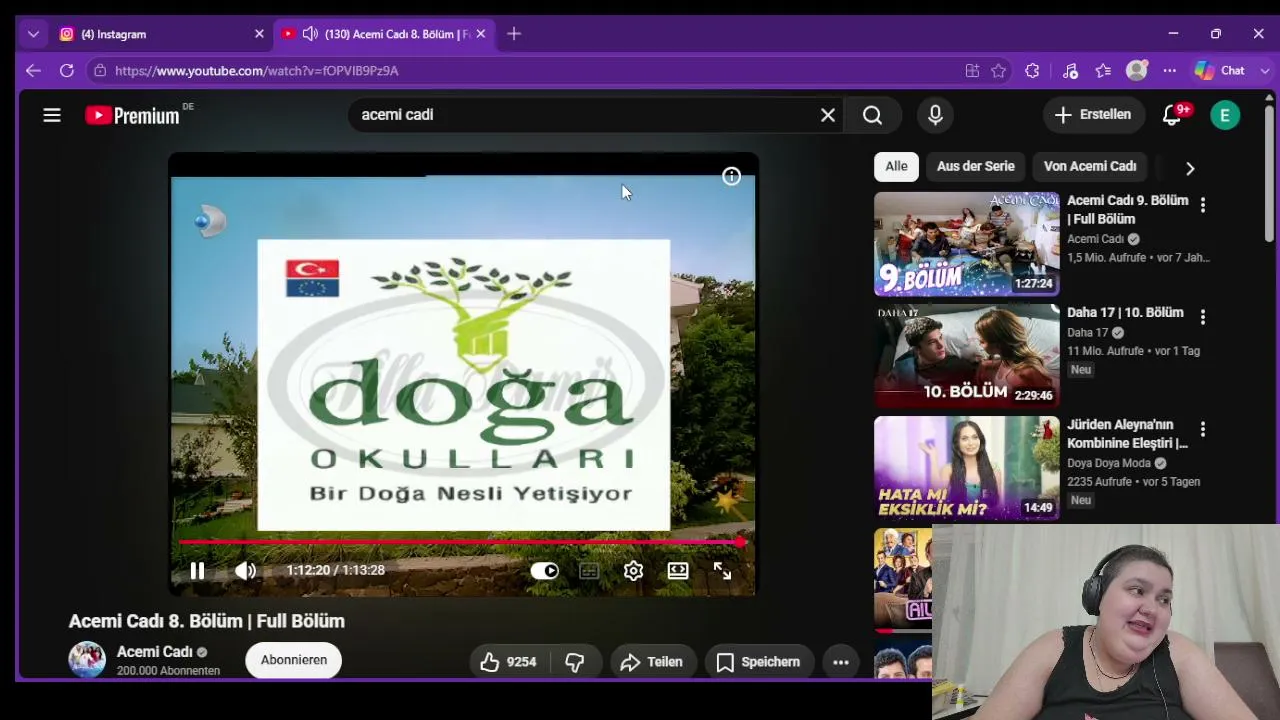
Task: Open the split screen icon in the address bar
Action: (972, 71)
